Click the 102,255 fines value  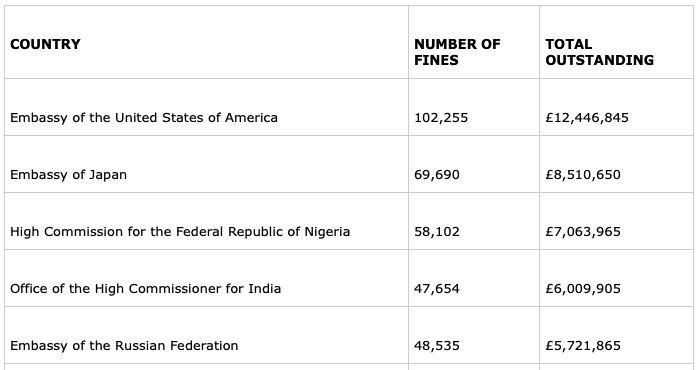(x=441, y=118)
